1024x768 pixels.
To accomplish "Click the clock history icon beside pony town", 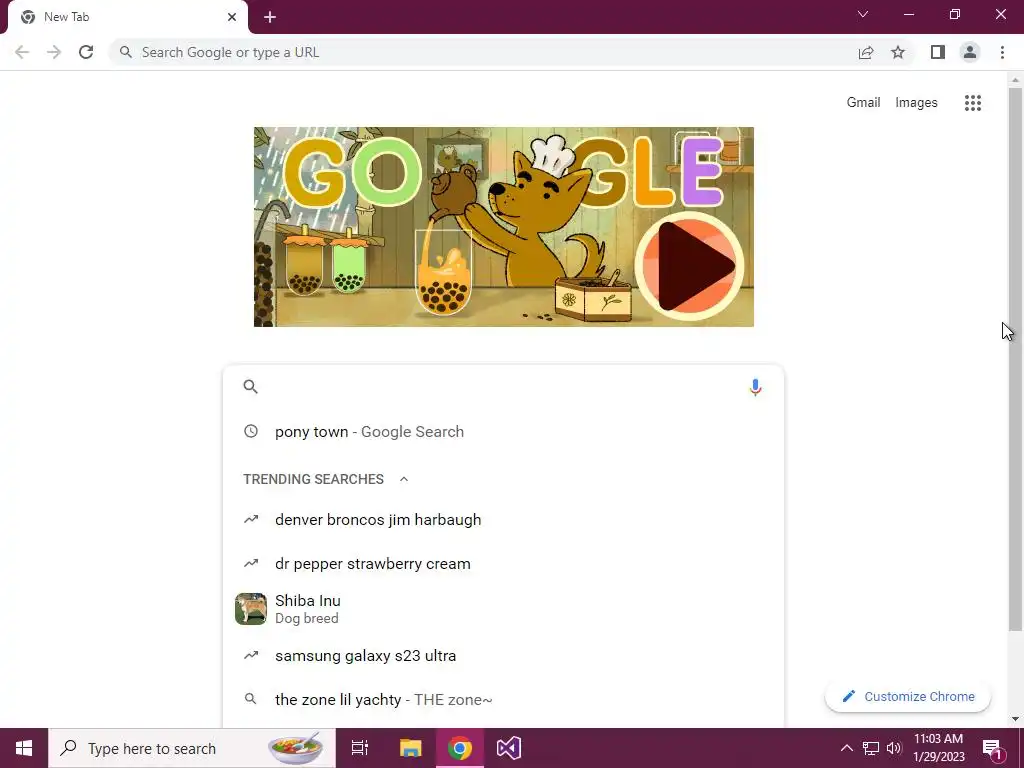I will tap(251, 431).
